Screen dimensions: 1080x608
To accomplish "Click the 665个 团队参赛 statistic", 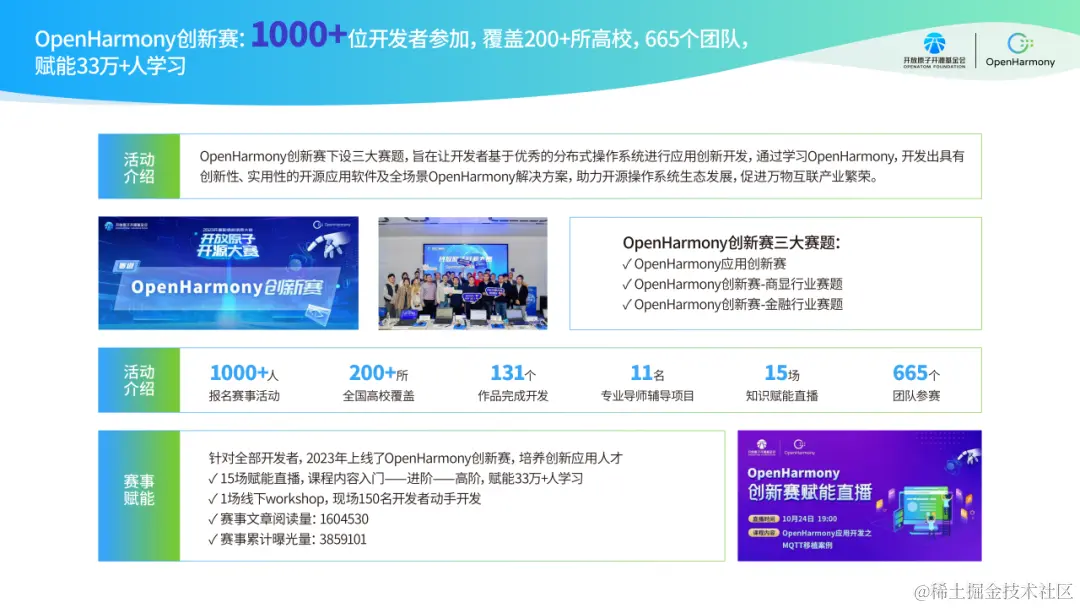I will click(x=916, y=382).
